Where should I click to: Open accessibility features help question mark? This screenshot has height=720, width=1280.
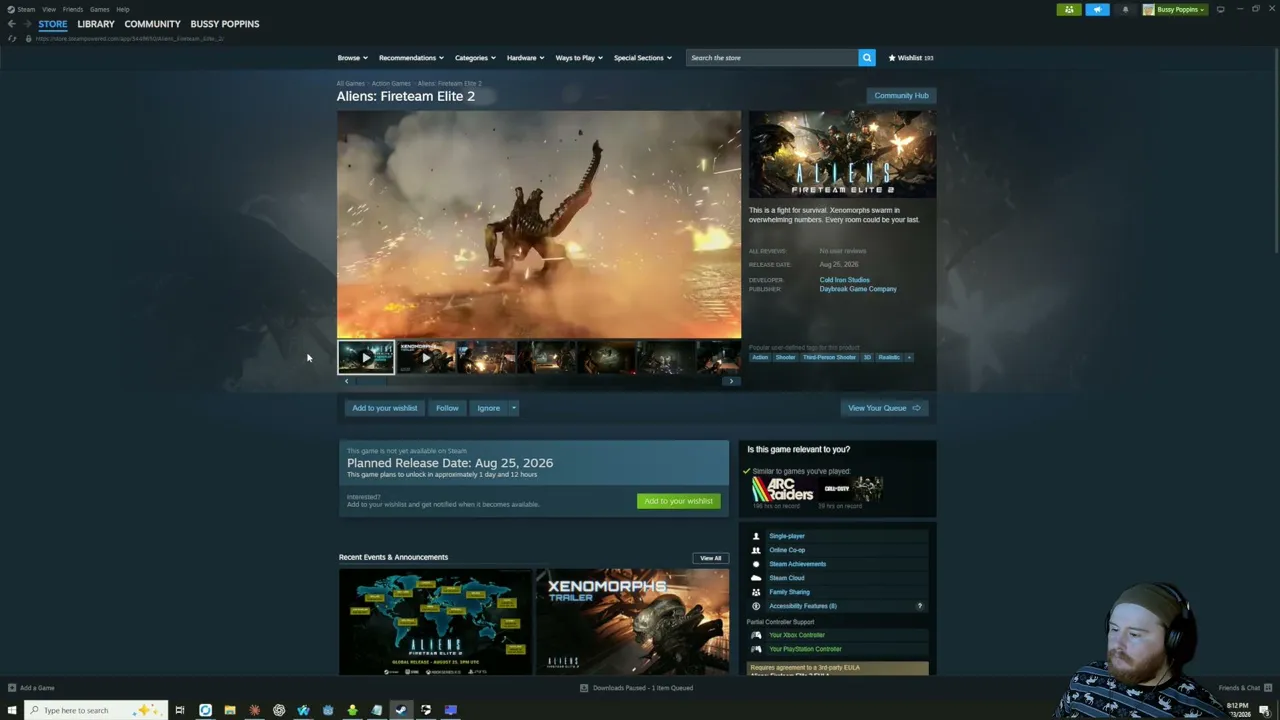(920, 606)
